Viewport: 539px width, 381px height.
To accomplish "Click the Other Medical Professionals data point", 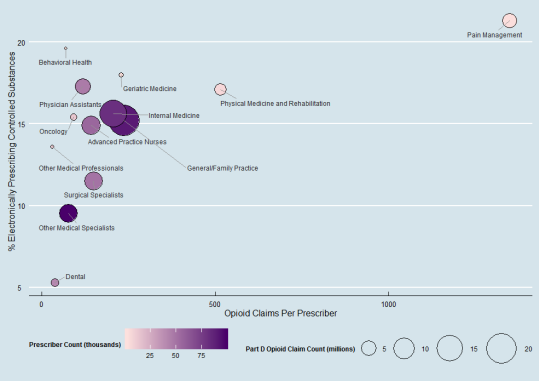I will click(52, 147).
